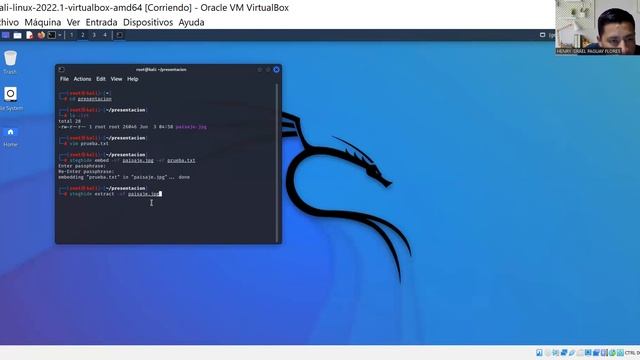Select the terminal window button in the taskbar

[x=119, y=35]
